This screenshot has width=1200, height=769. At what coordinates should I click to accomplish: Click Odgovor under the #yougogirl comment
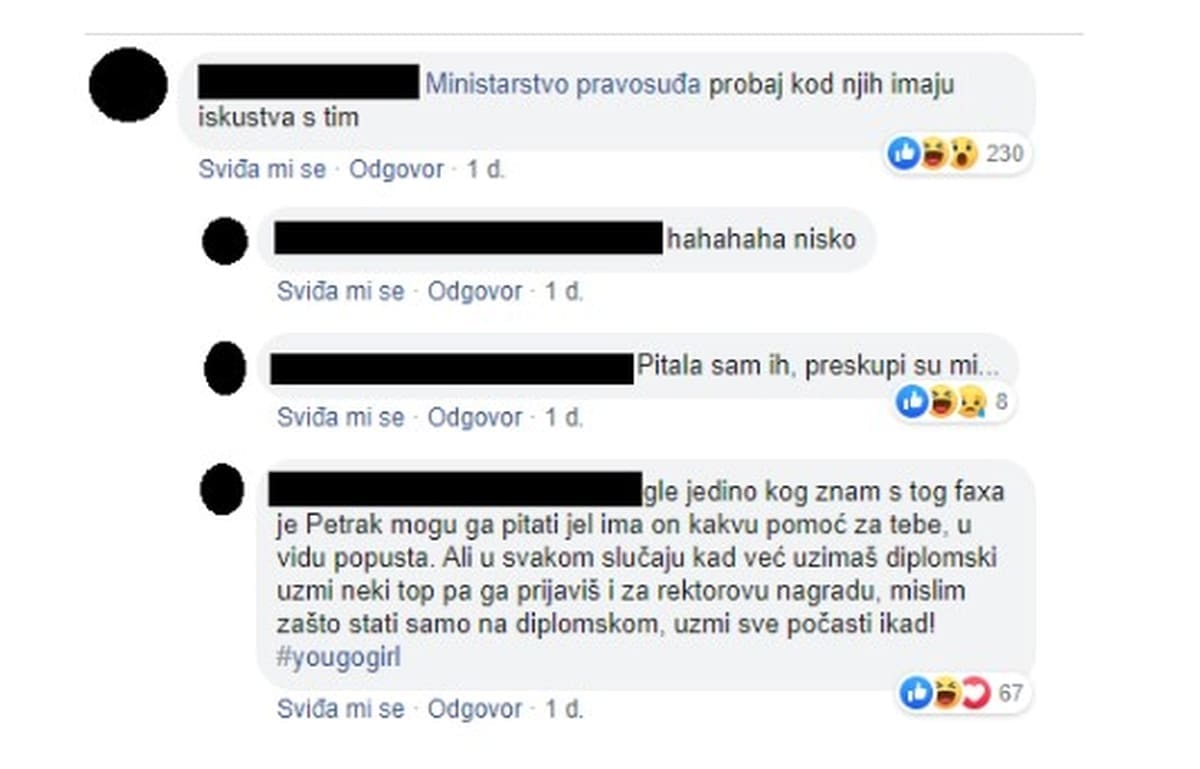coord(475,709)
